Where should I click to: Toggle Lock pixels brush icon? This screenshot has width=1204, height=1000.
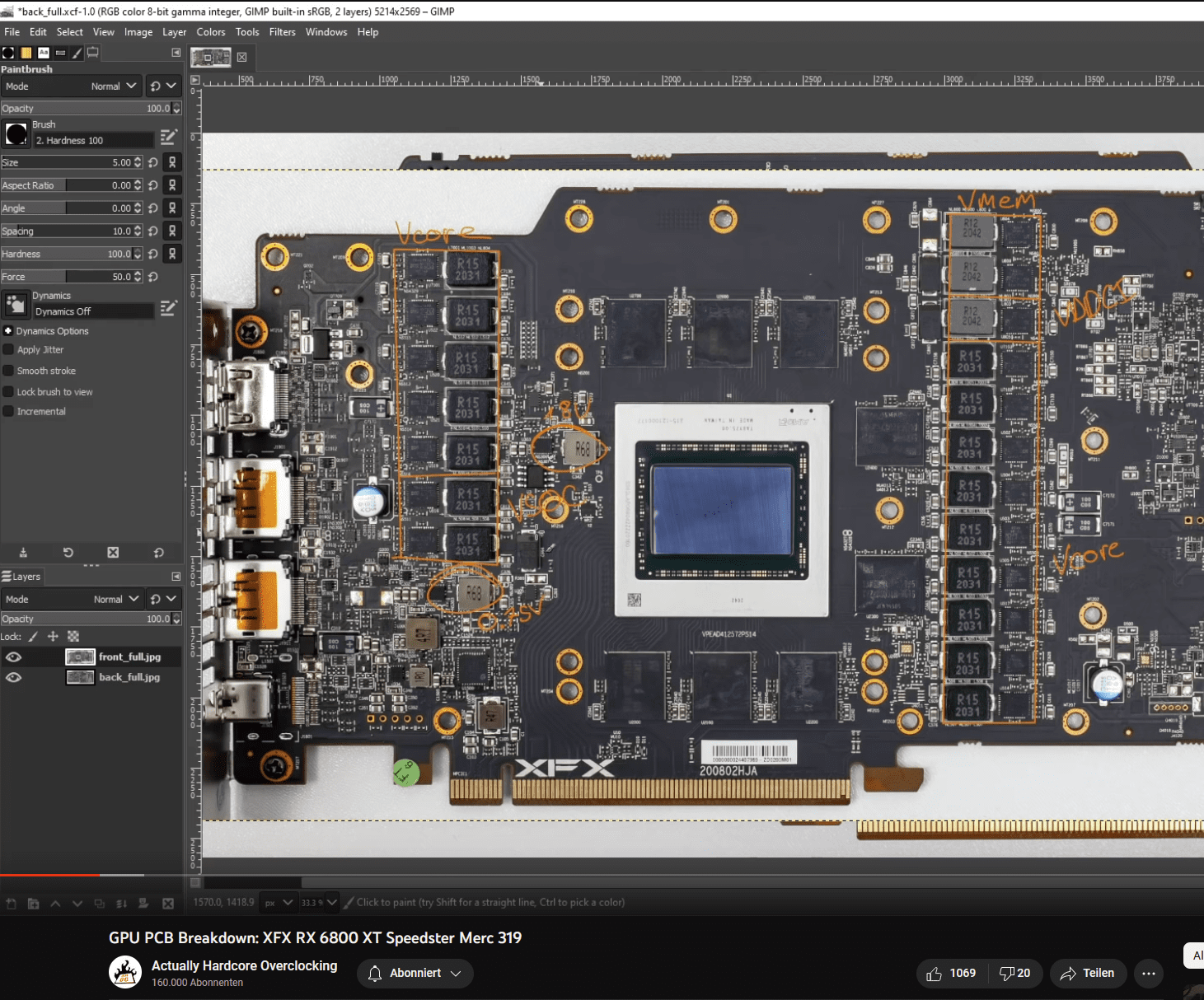33,636
